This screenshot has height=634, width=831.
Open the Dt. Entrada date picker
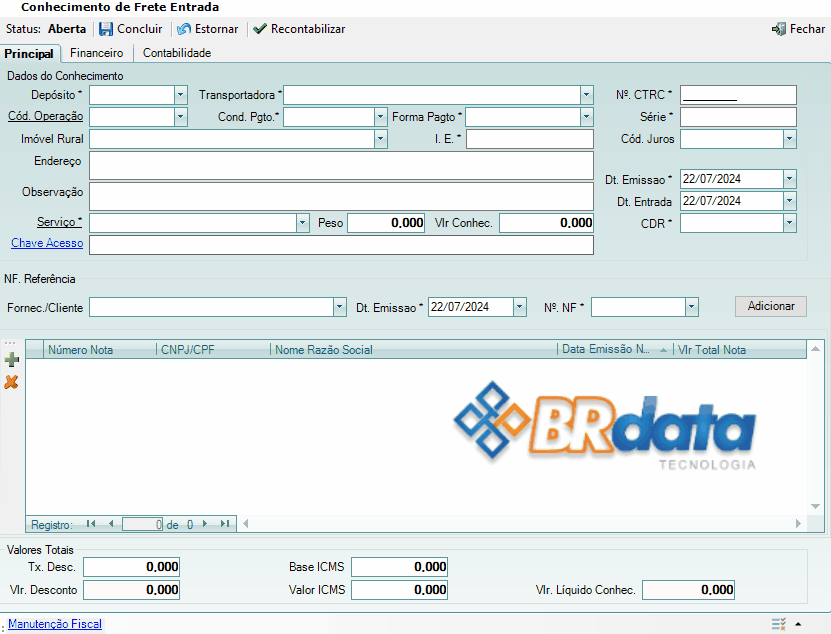[x=789, y=201]
